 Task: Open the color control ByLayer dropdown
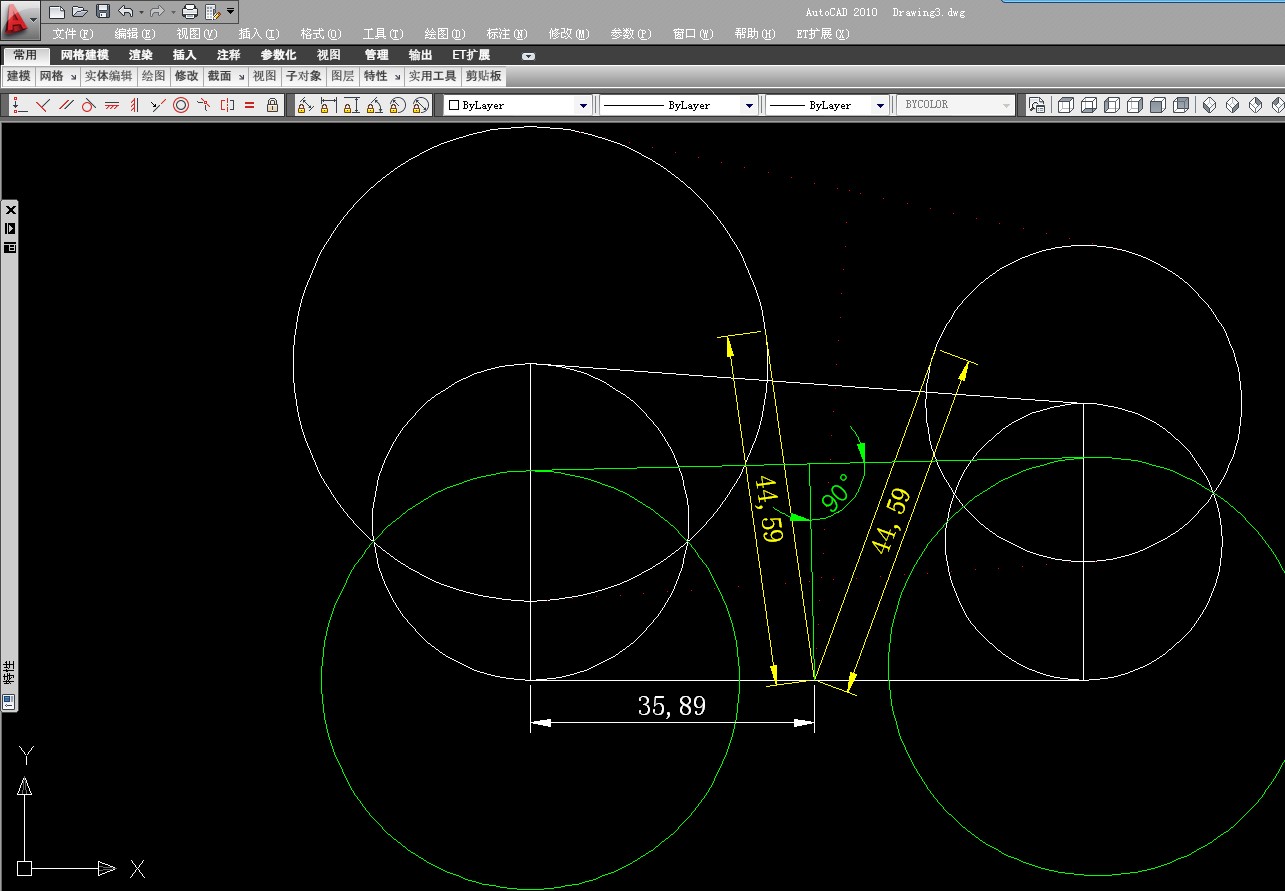(x=518, y=105)
